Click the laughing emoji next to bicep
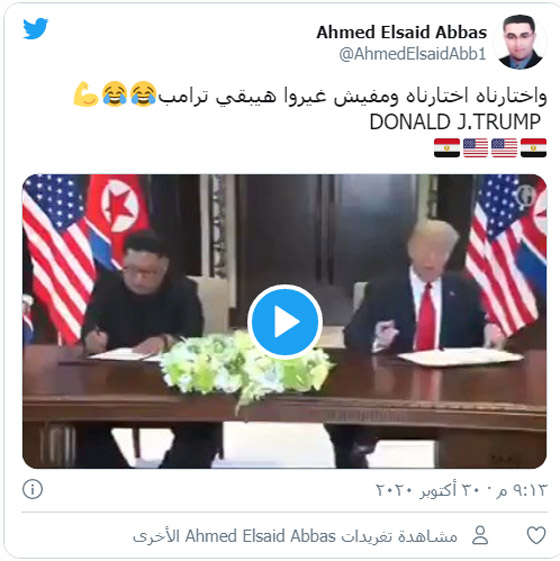The width and height of the screenshot is (560, 561). [115, 94]
